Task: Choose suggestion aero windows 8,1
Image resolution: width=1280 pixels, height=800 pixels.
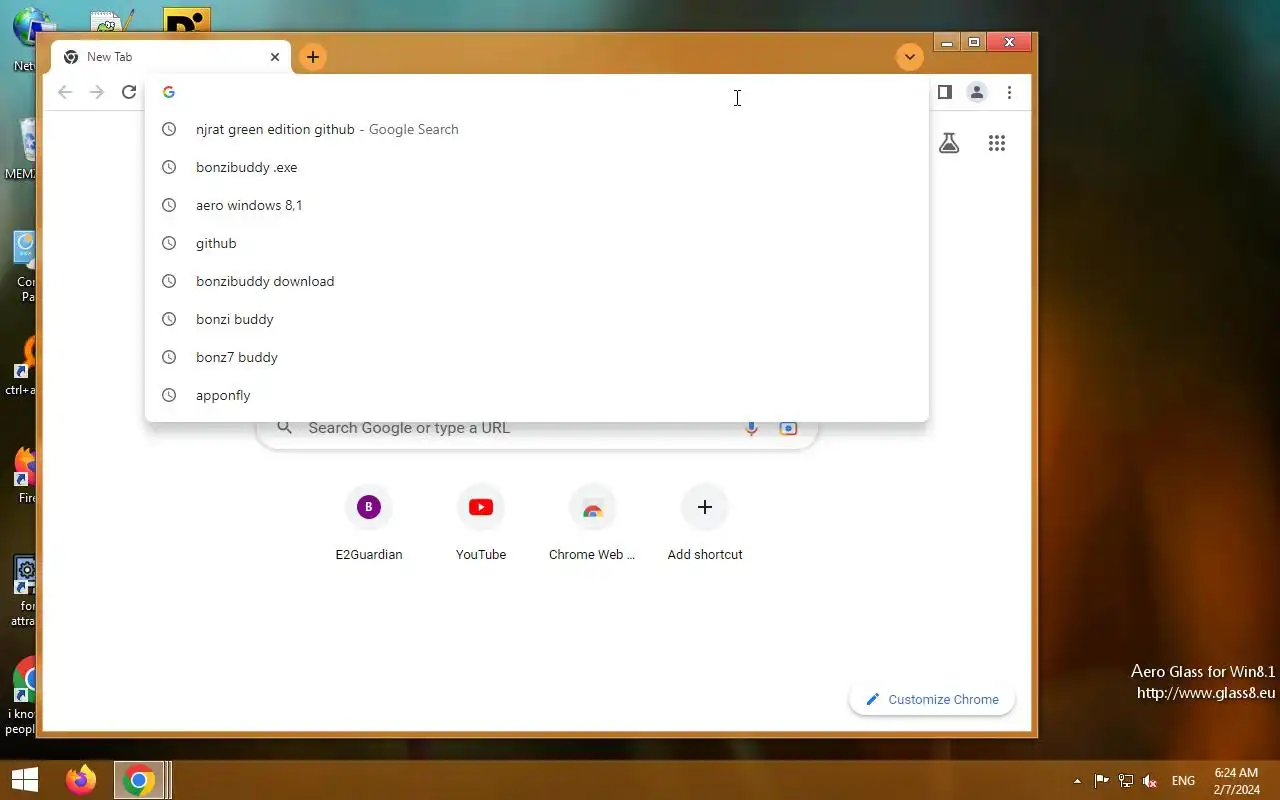Action: tap(537, 205)
